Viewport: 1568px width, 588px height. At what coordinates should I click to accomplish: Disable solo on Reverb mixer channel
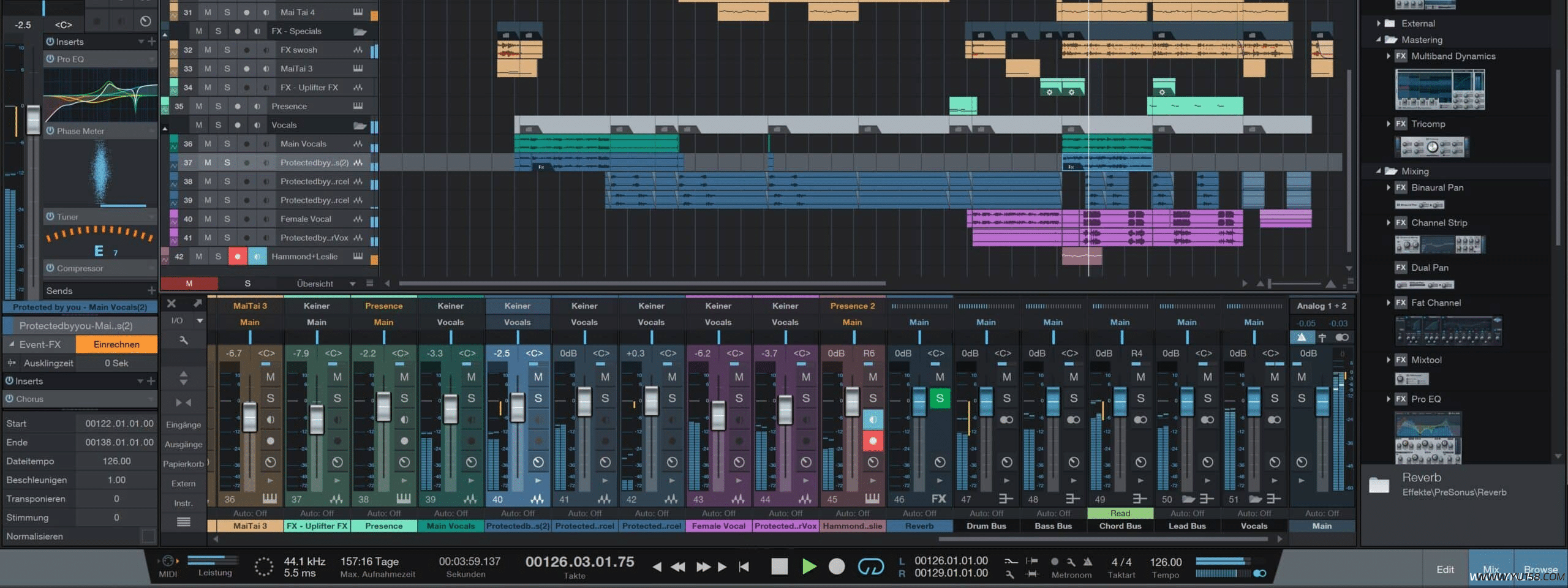click(x=939, y=398)
